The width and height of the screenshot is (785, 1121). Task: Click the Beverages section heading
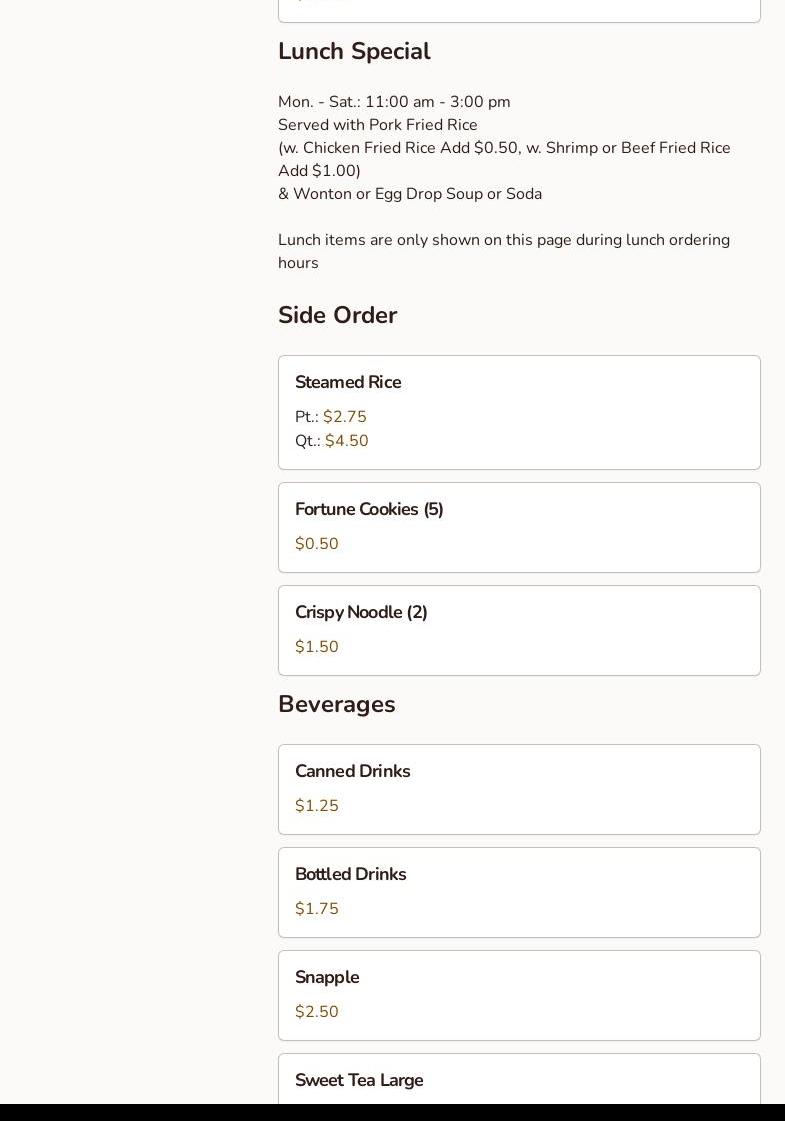coord(336,705)
